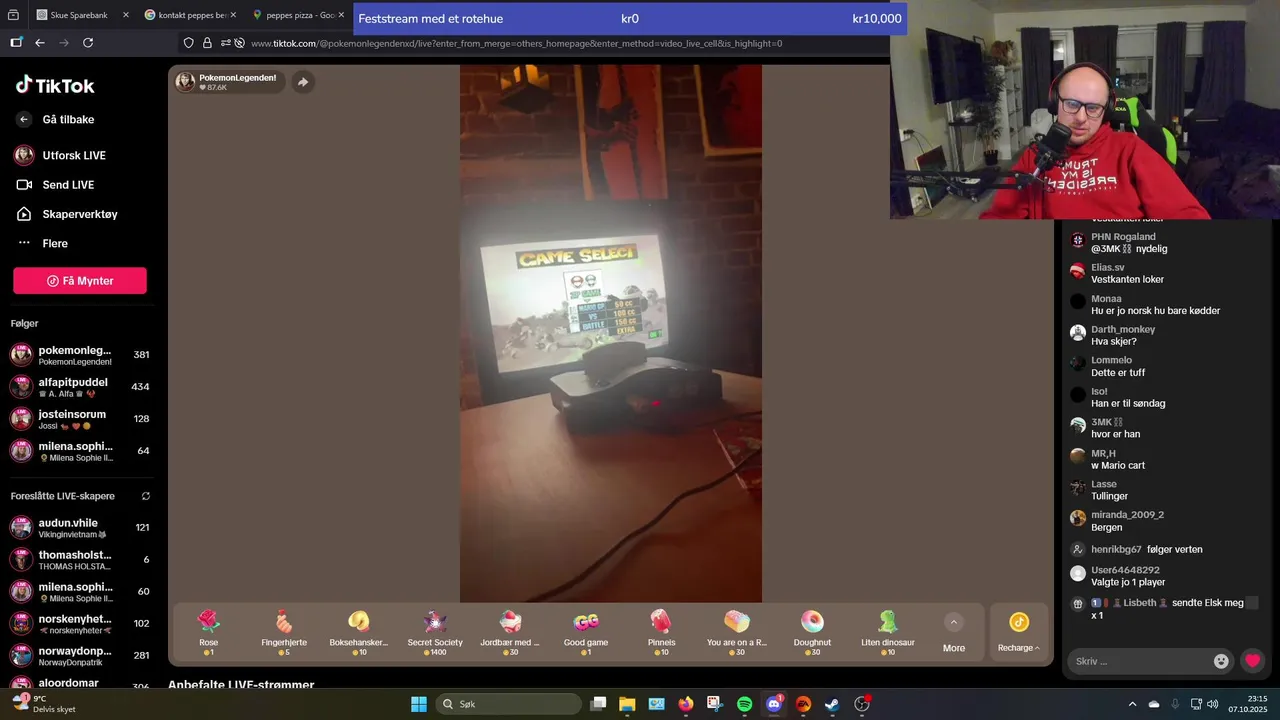The width and height of the screenshot is (1280, 720).
Task: Click the Skriv chat input field
Action: 1139,661
